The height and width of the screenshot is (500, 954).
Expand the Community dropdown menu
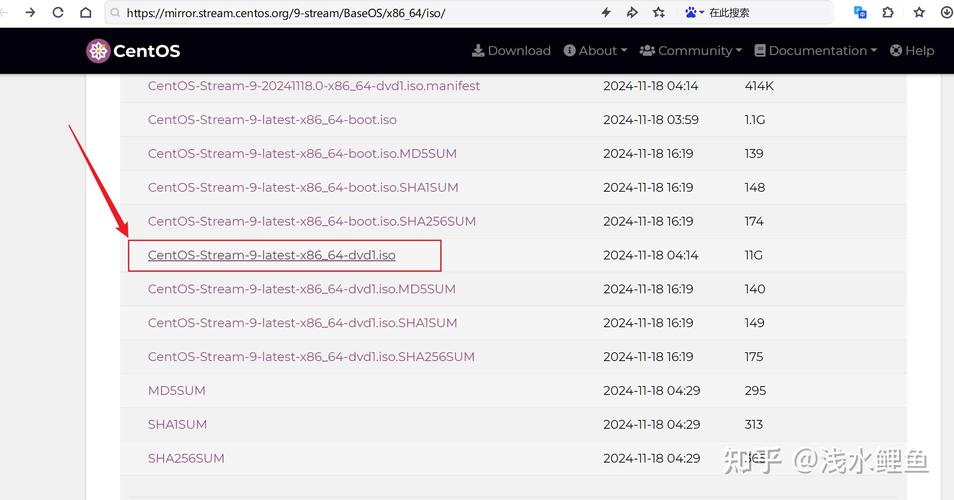(691, 51)
